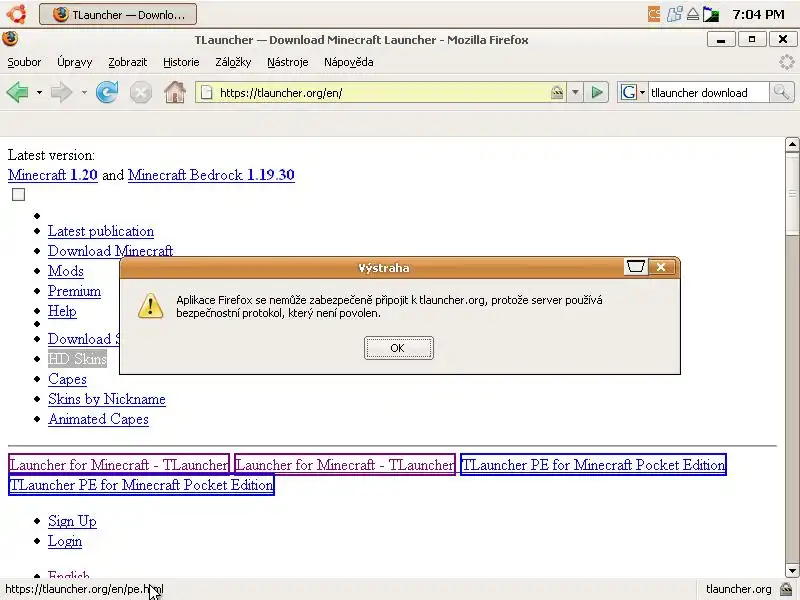
Task: Open the Historie menu
Action: [x=181, y=62]
